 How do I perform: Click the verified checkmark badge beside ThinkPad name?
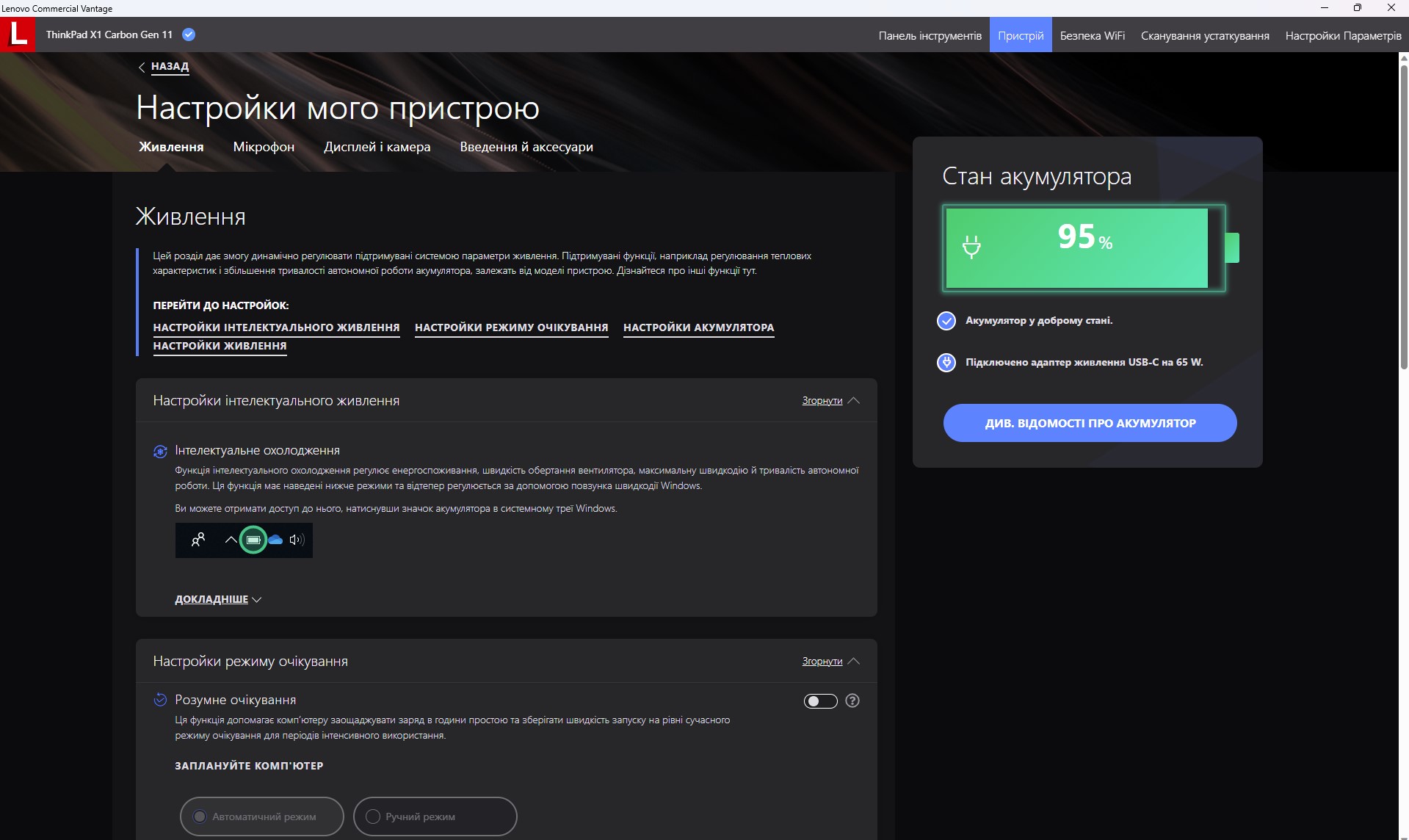(189, 35)
